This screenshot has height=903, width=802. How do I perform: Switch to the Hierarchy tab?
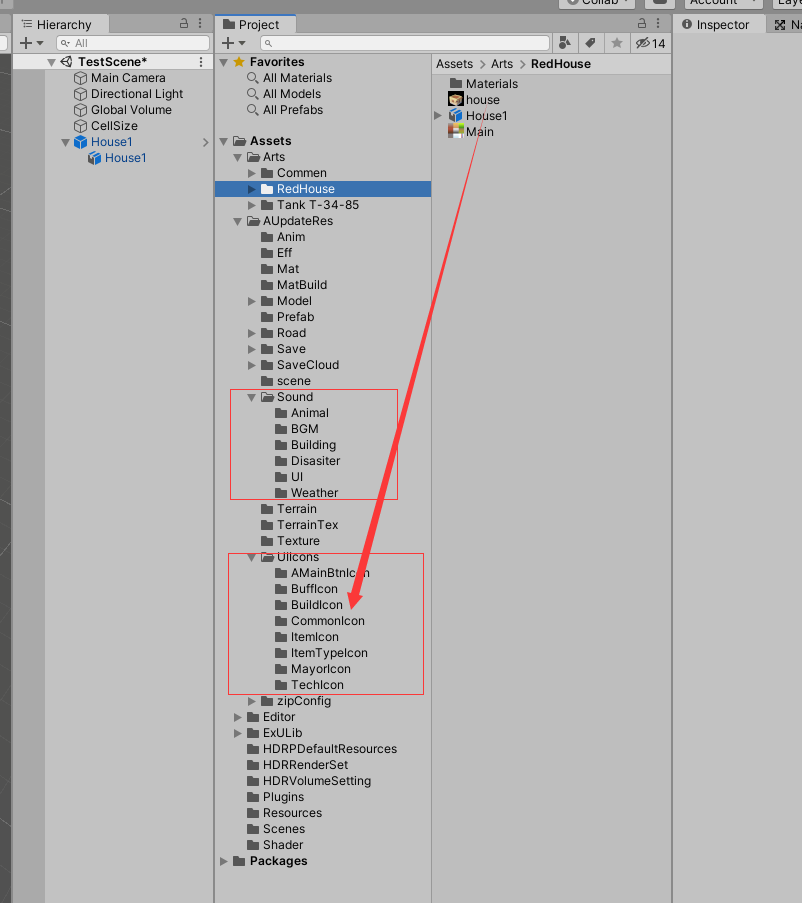61,24
